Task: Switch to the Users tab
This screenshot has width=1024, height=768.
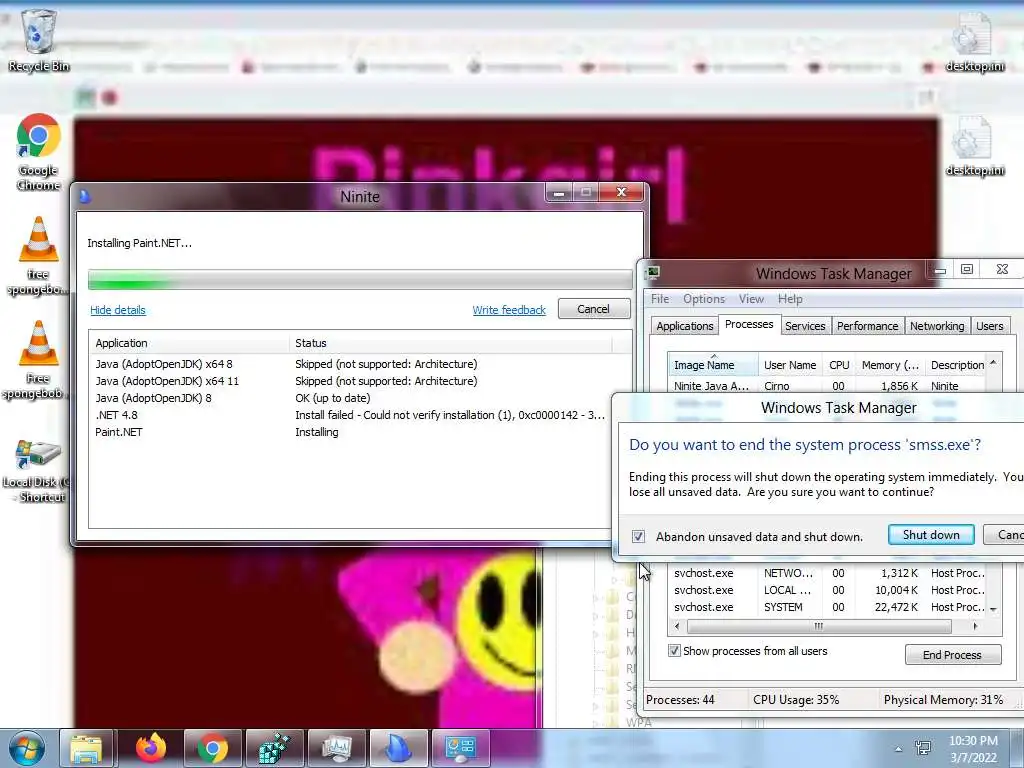Action: [x=989, y=326]
